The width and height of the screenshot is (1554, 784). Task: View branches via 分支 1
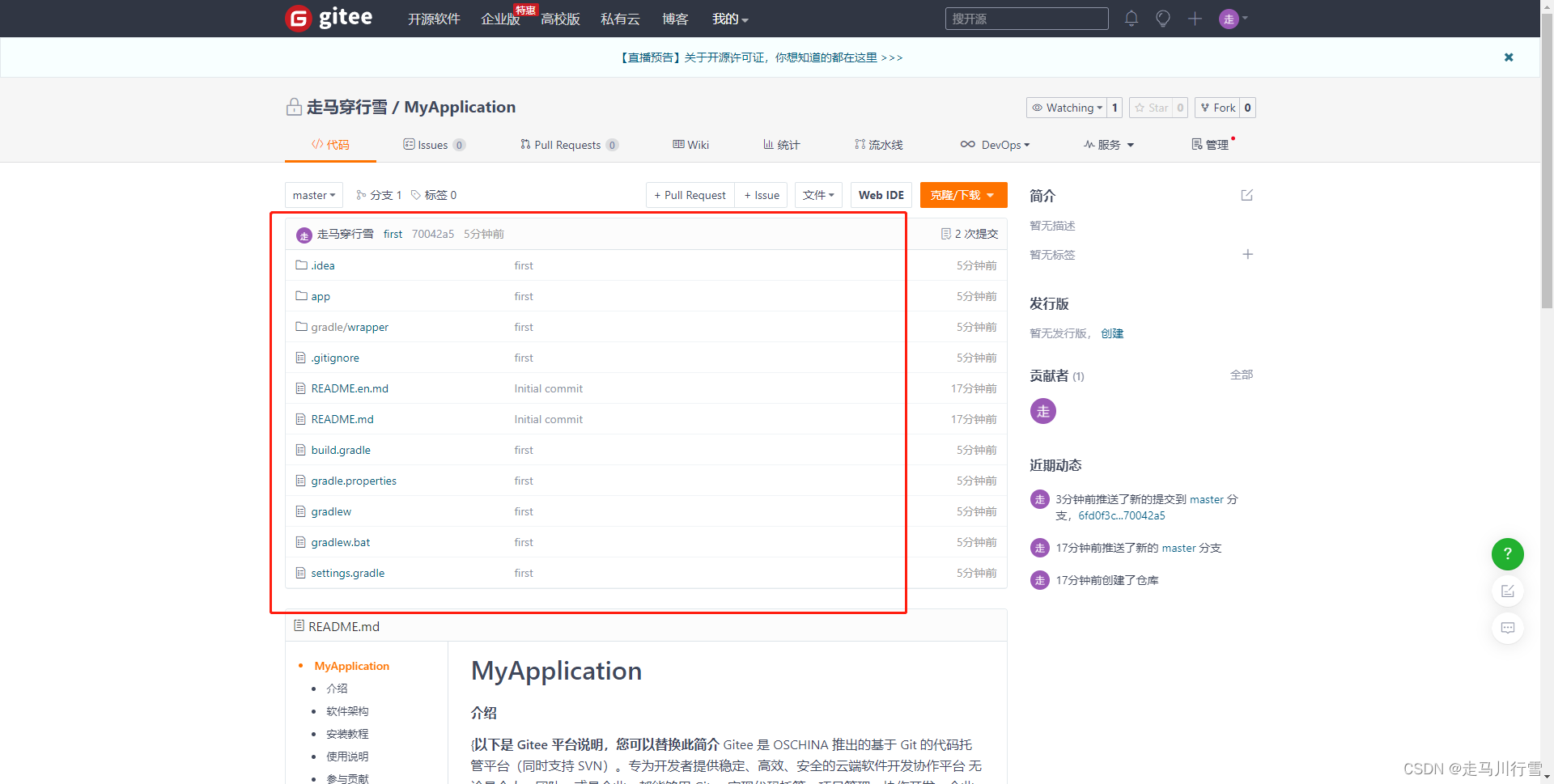[x=379, y=195]
